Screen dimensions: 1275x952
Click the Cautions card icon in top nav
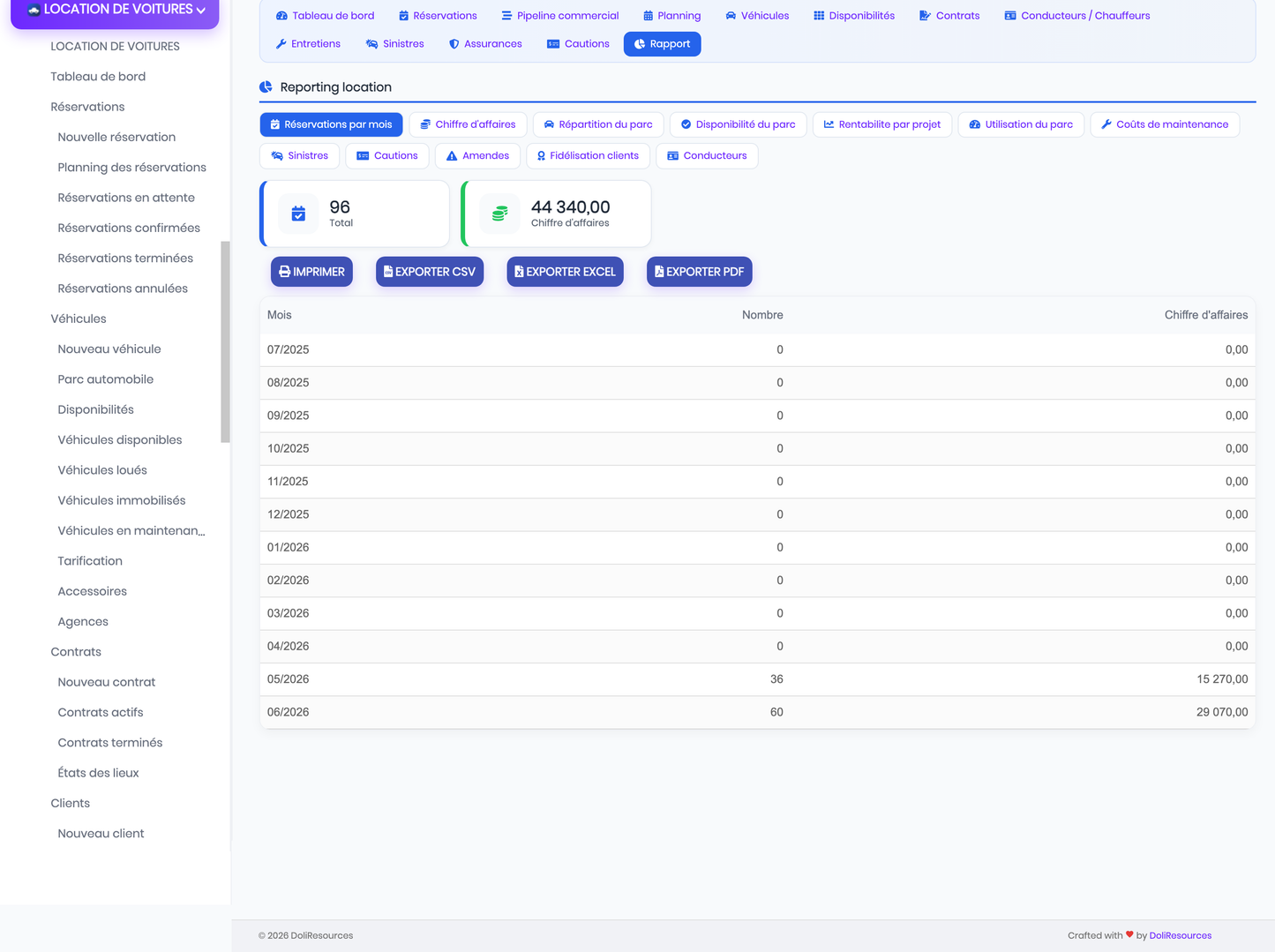pos(553,44)
